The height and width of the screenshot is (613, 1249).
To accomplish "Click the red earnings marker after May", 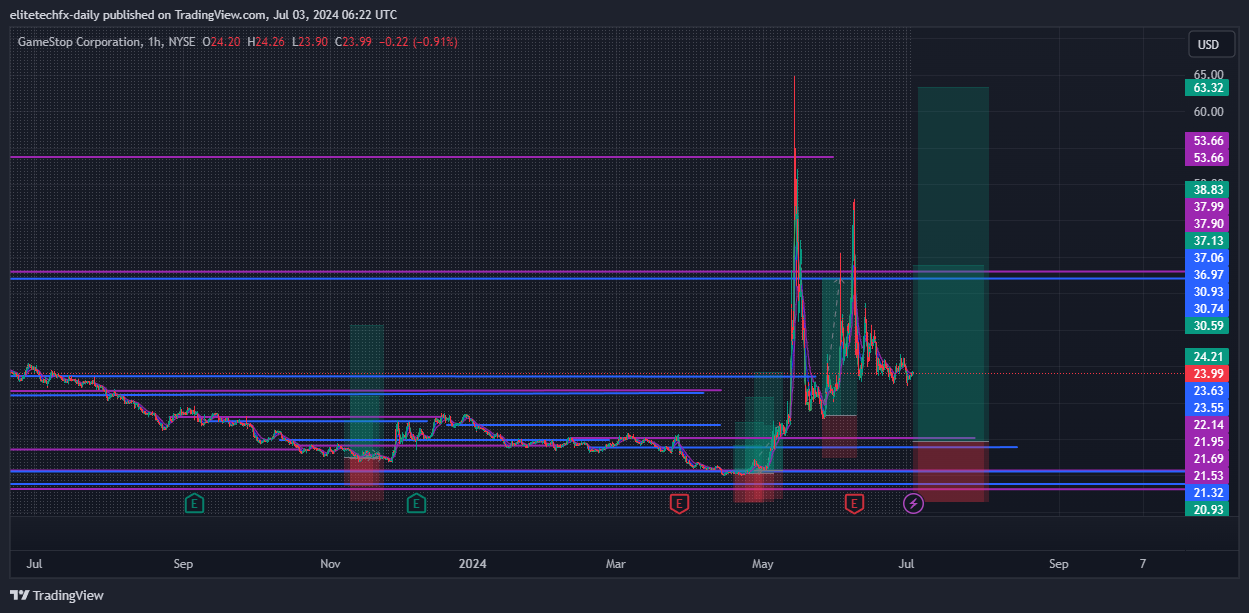I will pyautogui.click(x=854, y=503).
